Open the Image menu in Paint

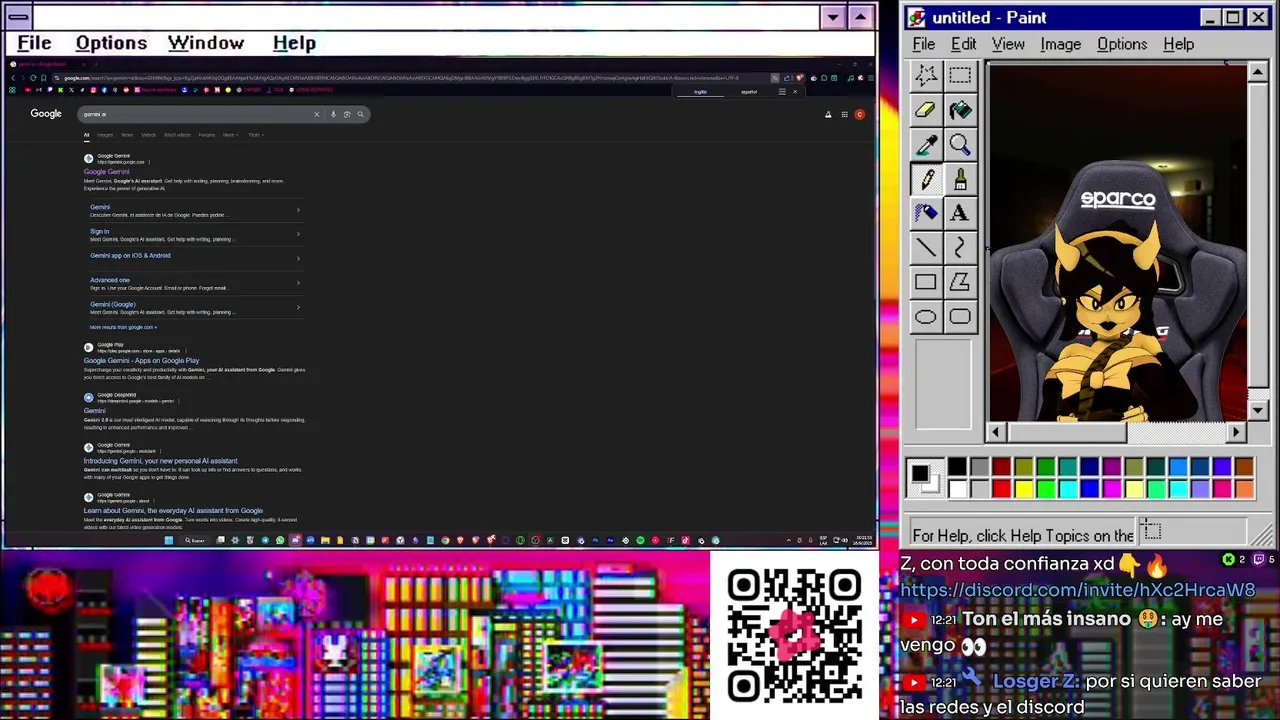[1060, 44]
